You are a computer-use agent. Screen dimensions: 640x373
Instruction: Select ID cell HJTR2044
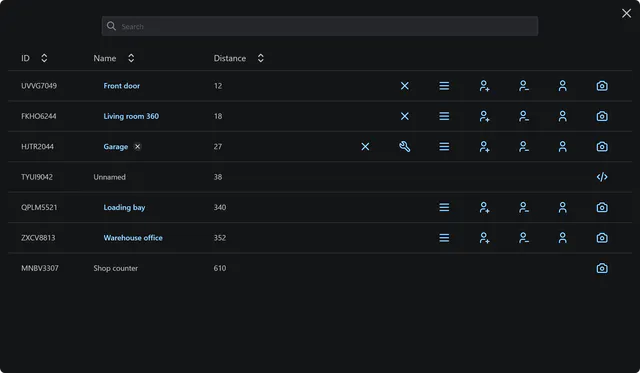pyautogui.click(x=37, y=147)
